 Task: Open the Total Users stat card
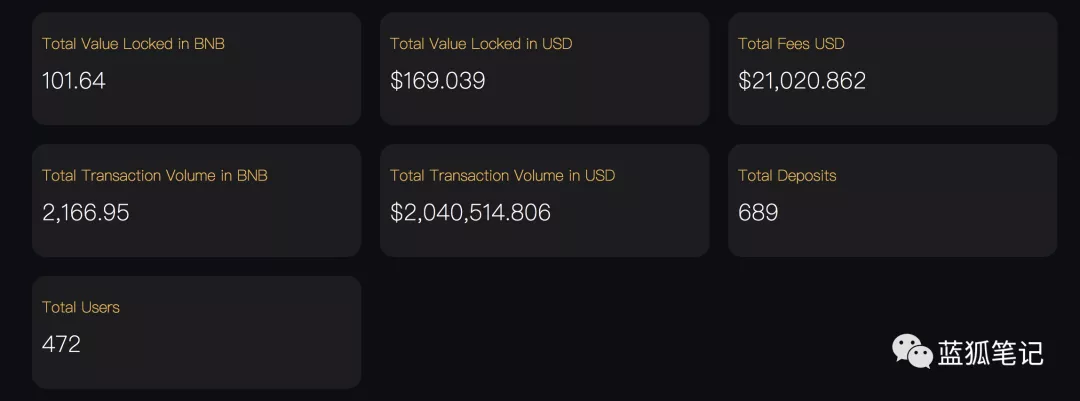pos(196,332)
